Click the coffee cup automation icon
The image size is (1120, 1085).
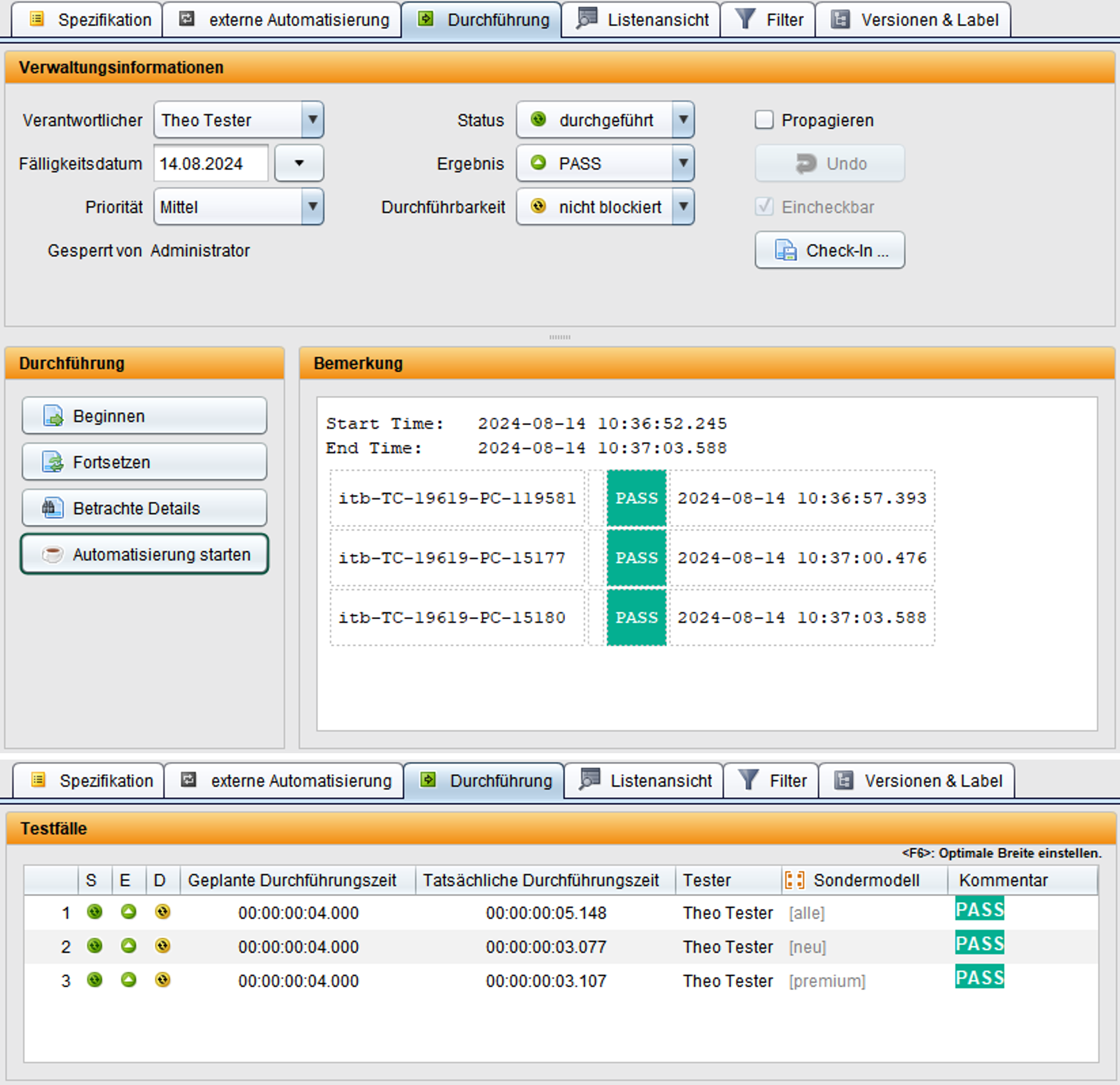[x=53, y=554]
